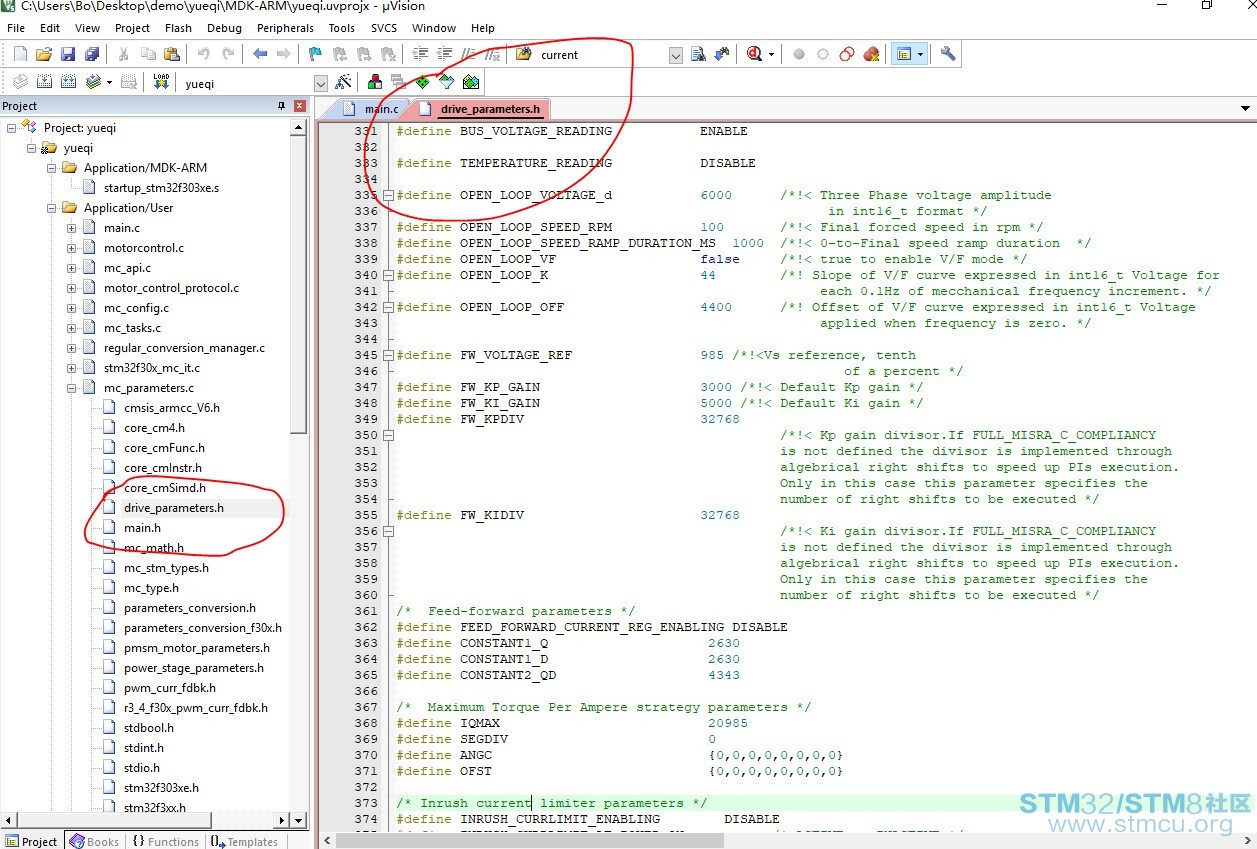Open Options for Target magic wand
Image resolution: width=1257 pixels, height=849 pixels.
pyautogui.click(x=343, y=82)
